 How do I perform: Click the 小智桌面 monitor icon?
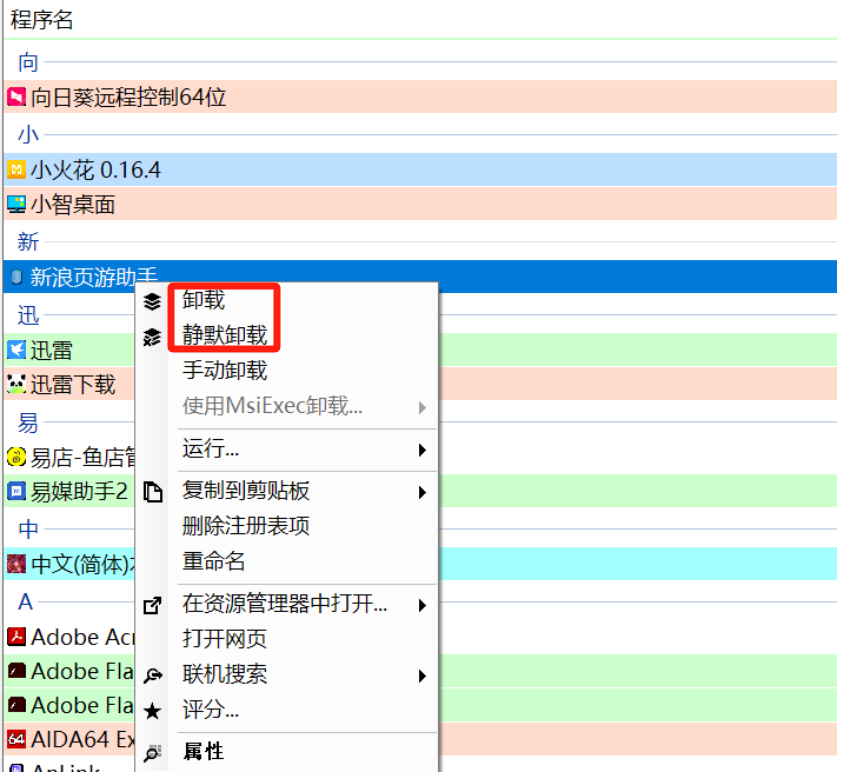coord(16,204)
